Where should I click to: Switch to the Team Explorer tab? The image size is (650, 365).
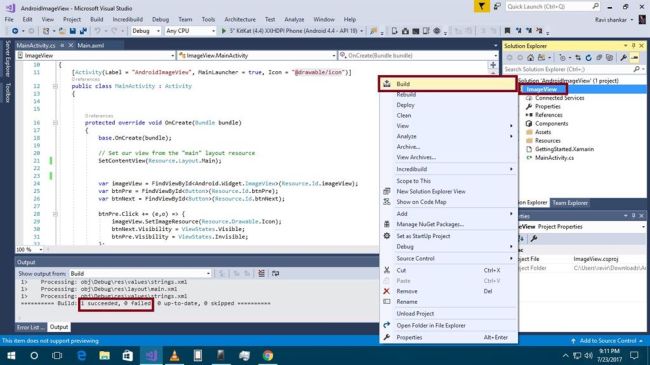click(x=570, y=203)
